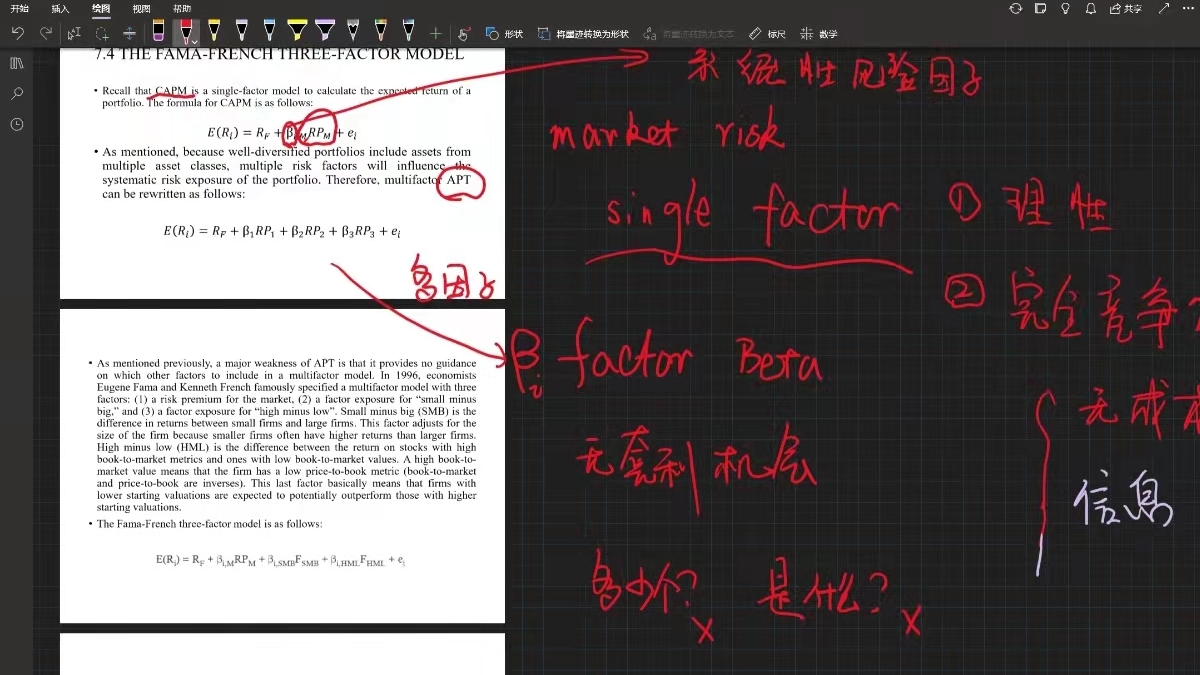
Task: Click the lightbulb tell-me icon
Action: click(x=1066, y=8)
